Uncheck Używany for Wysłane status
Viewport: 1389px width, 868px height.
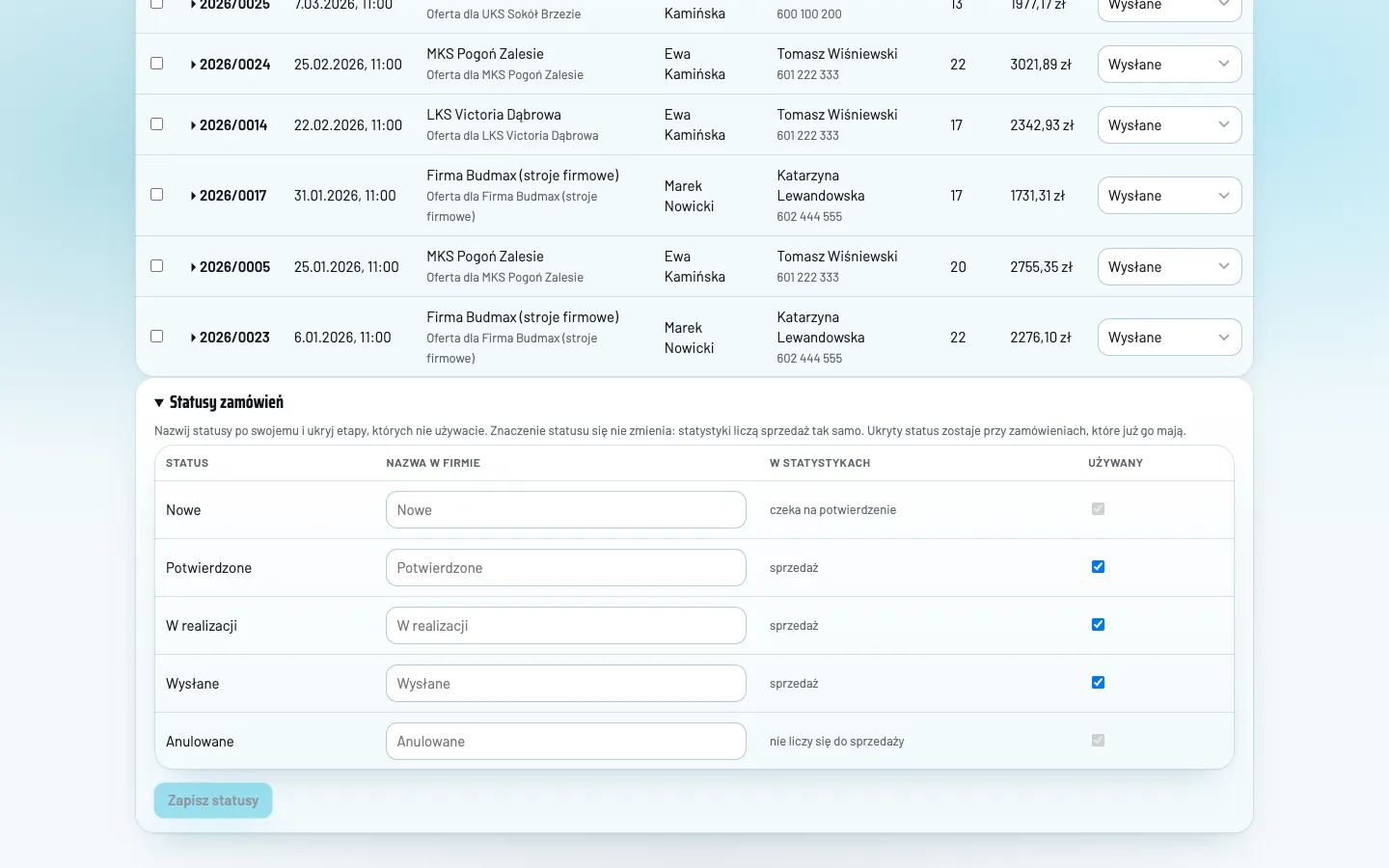click(1098, 683)
